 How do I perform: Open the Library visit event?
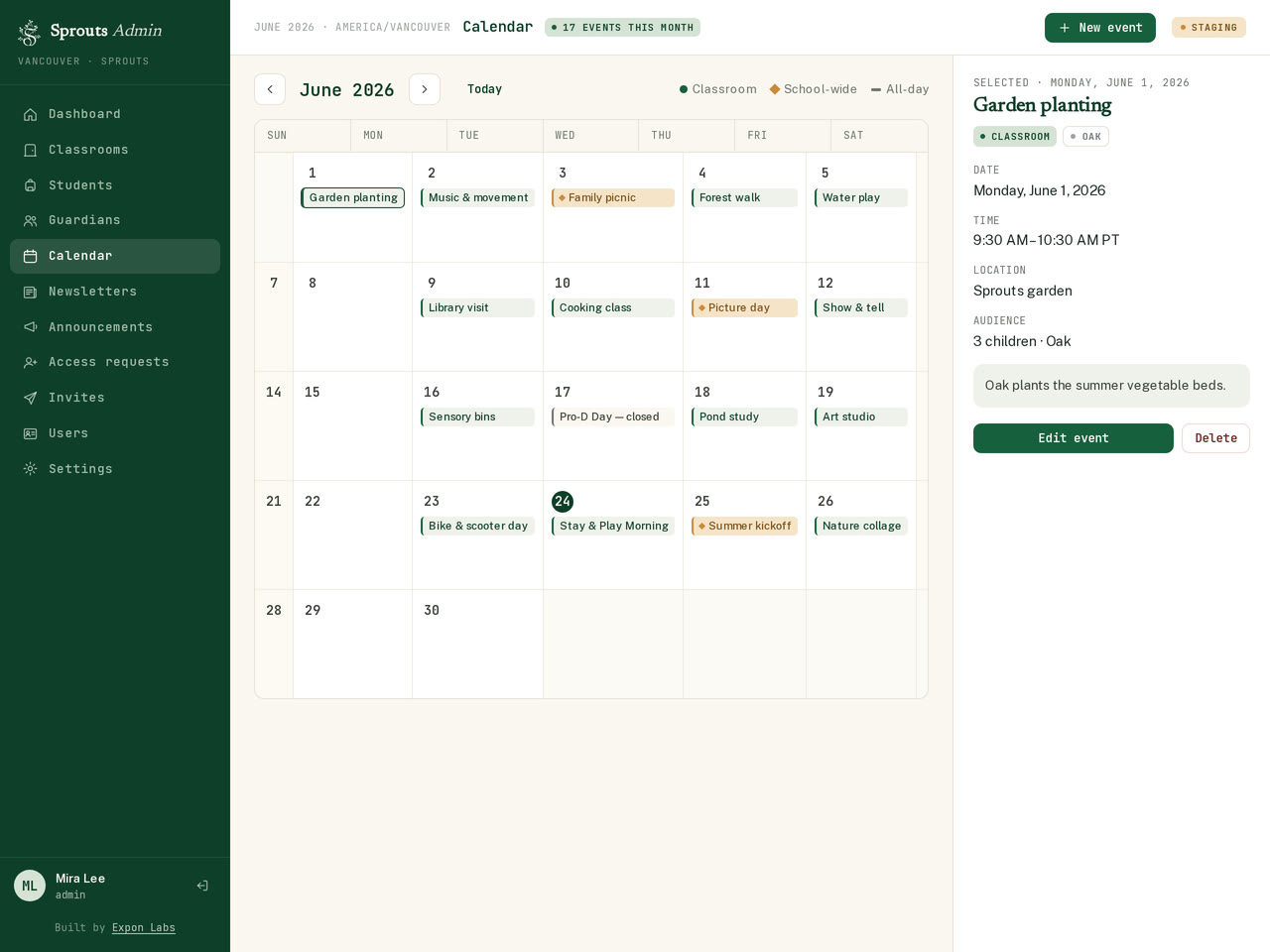tap(477, 308)
